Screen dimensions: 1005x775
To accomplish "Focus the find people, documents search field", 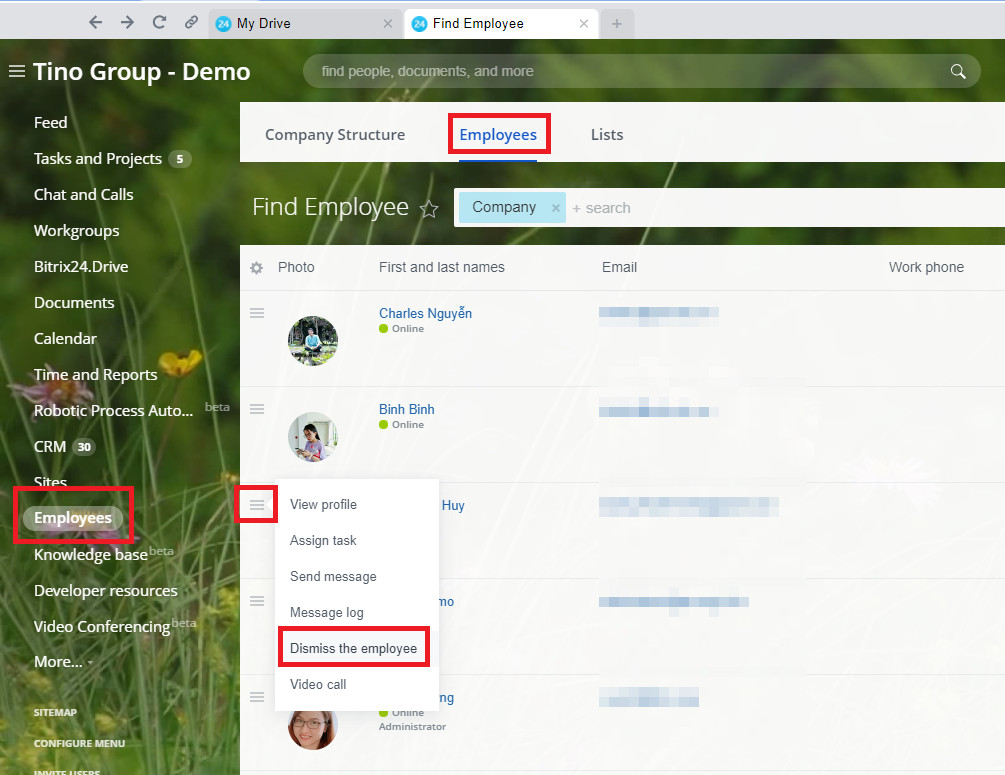I will [x=641, y=71].
